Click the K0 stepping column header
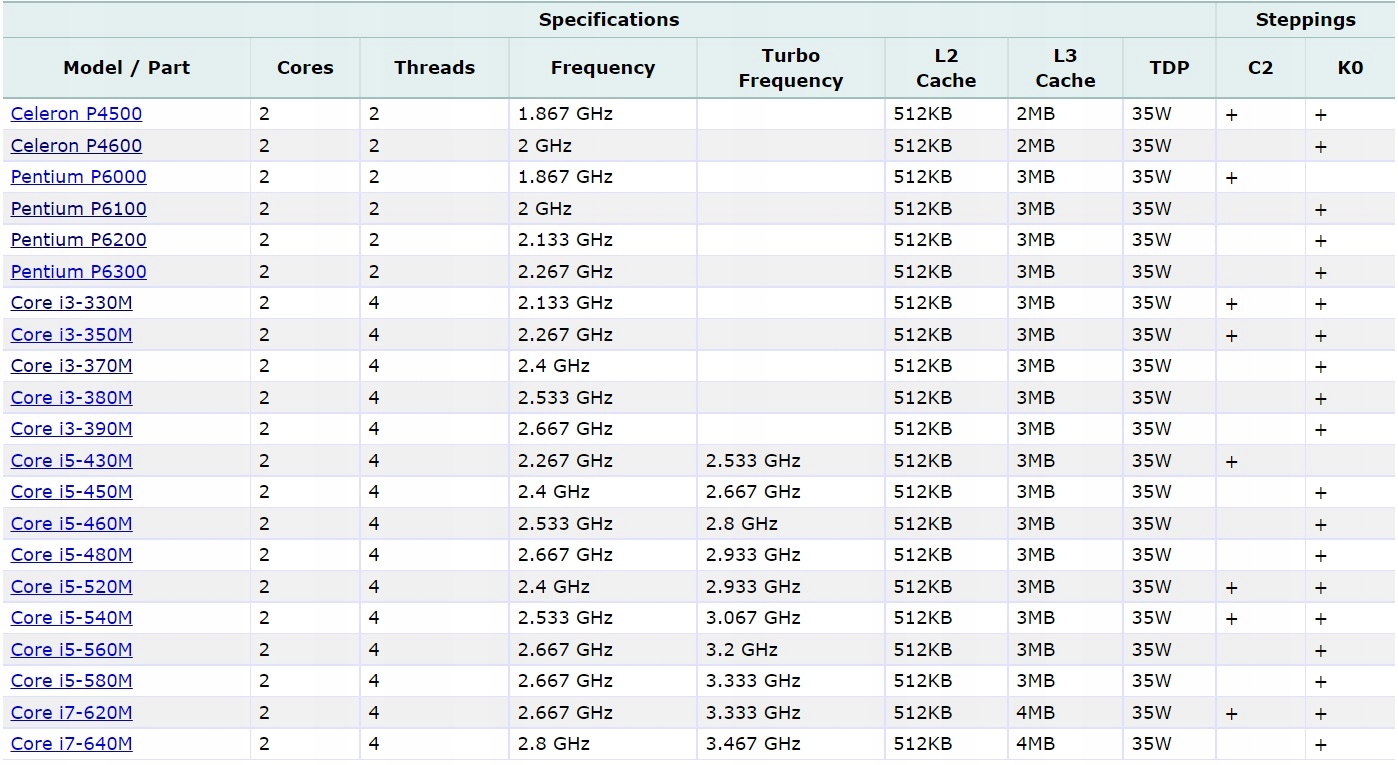Viewport: 1398px width, 765px height. coord(1350,68)
